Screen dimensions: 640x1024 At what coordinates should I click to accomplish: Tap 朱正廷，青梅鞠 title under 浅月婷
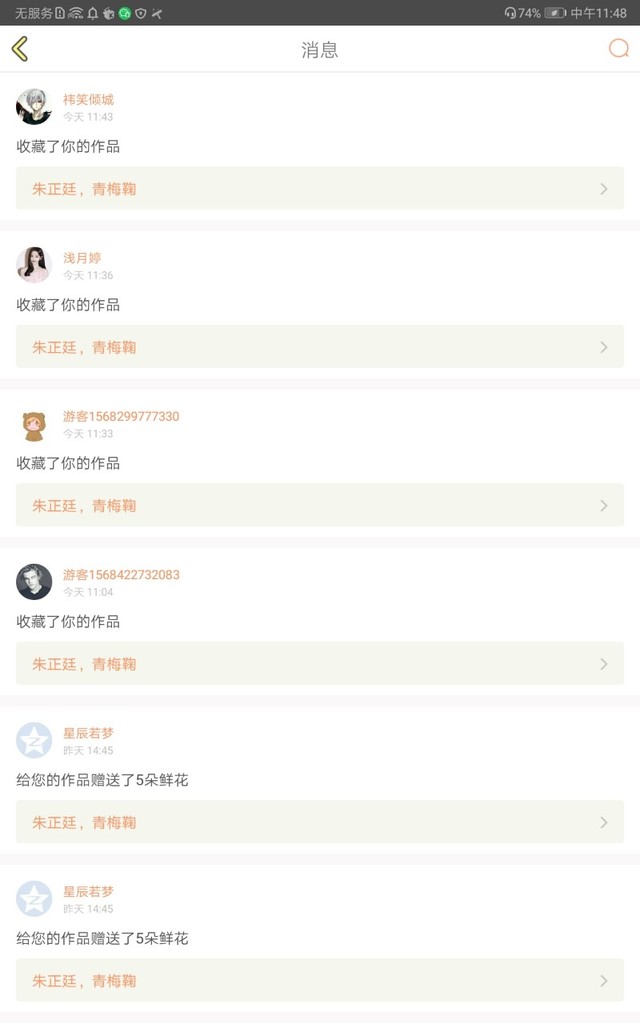[x=84, y=347]
